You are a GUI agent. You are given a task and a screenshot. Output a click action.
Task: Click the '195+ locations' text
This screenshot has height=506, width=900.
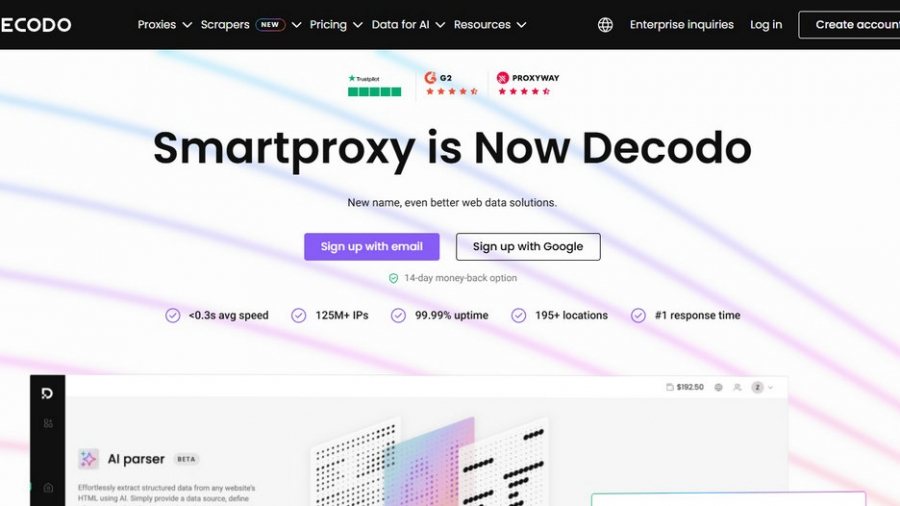[x=571, y=316]
